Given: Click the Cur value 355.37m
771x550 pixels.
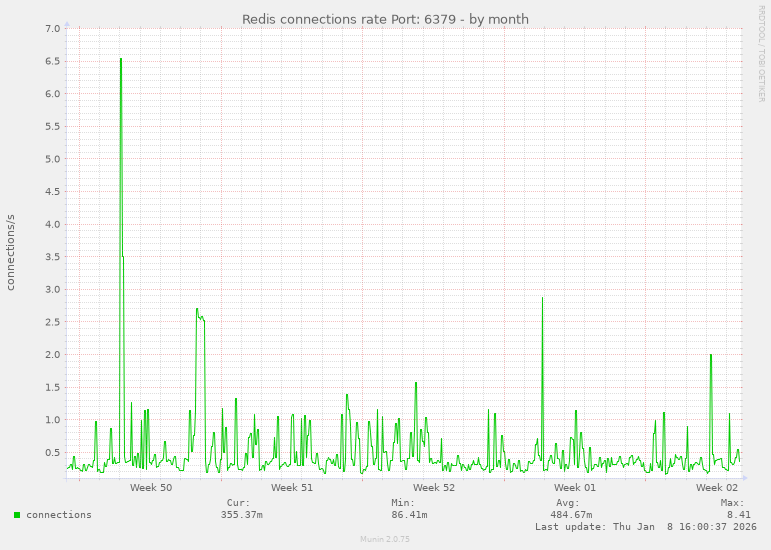Looking at the screenshot, I should pyautogui.click(x=241, y=515).
